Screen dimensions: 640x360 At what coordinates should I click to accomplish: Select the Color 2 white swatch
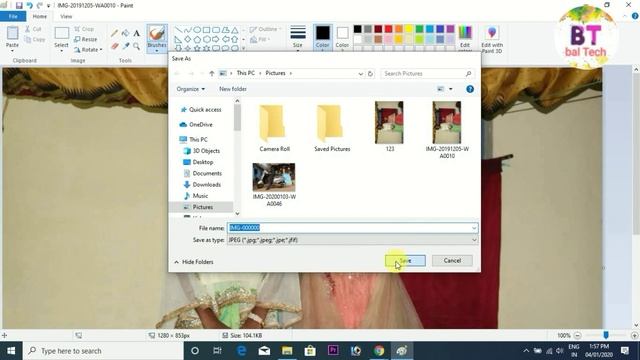point(342,38)
